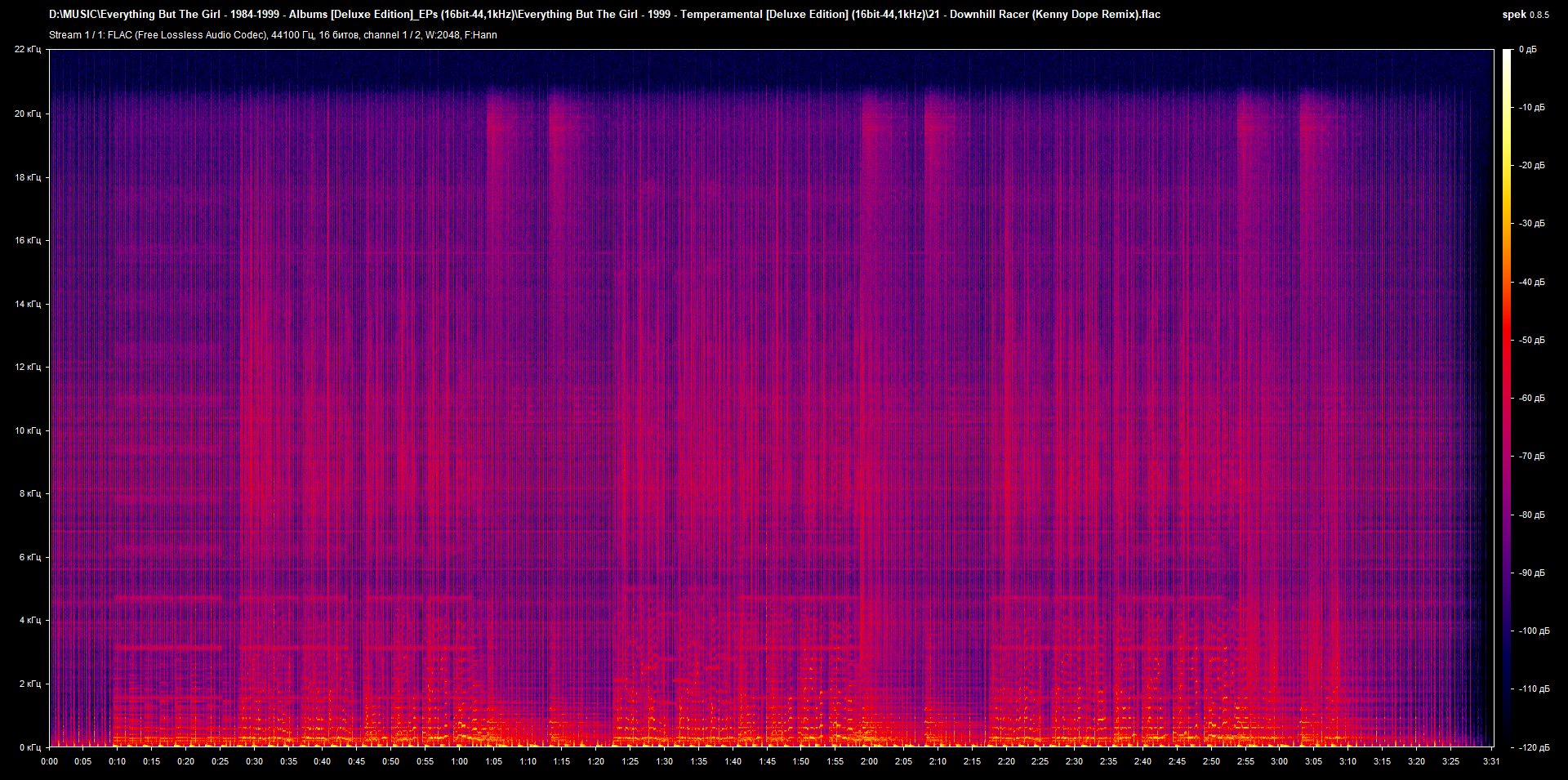The height and width of the screenshot is (780, 1568).
Task: Click the '-10 дБ' level scale label
Action: coord(1531,107)
